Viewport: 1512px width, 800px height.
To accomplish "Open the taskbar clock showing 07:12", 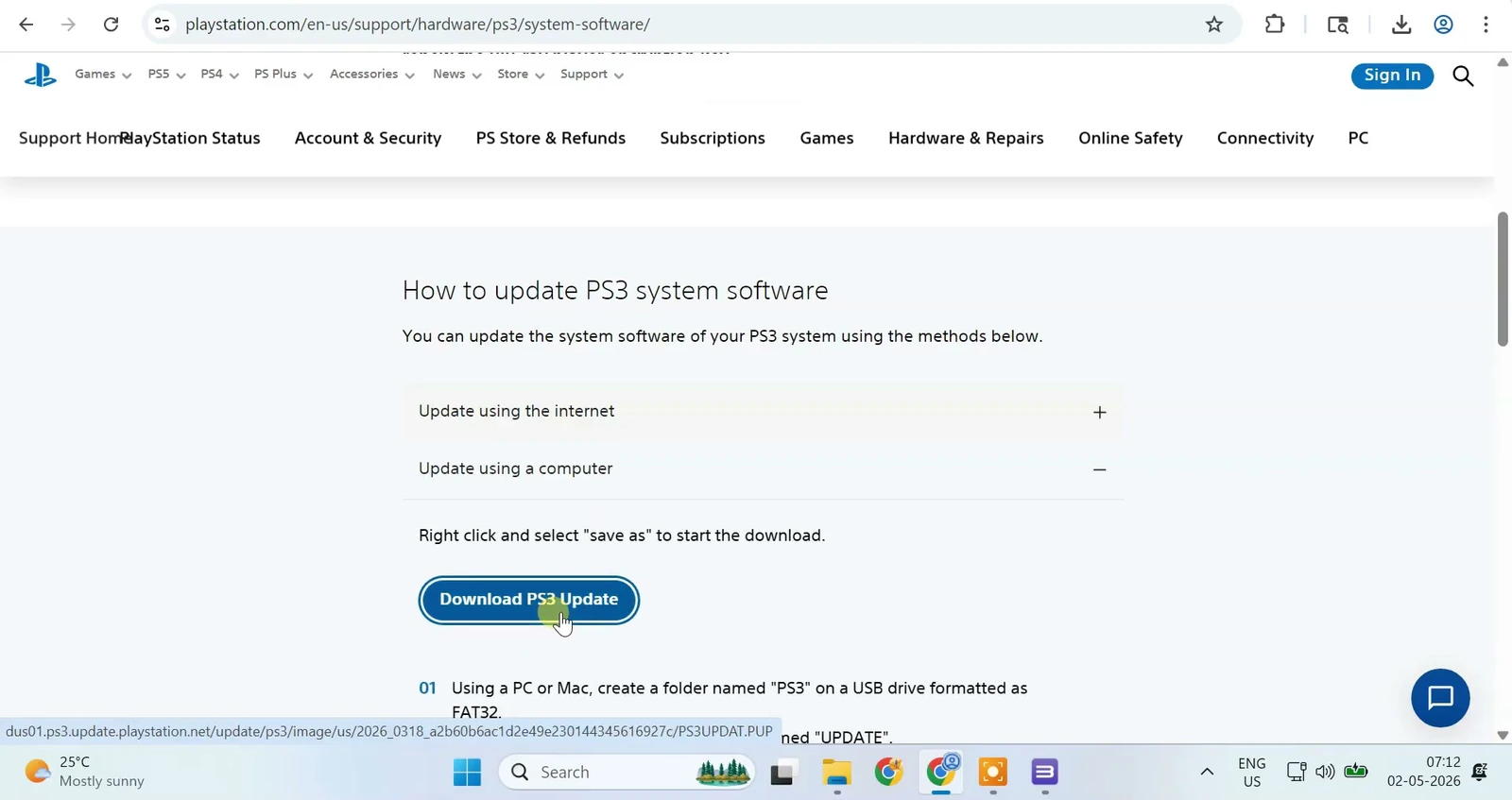I will [1424, 772].
